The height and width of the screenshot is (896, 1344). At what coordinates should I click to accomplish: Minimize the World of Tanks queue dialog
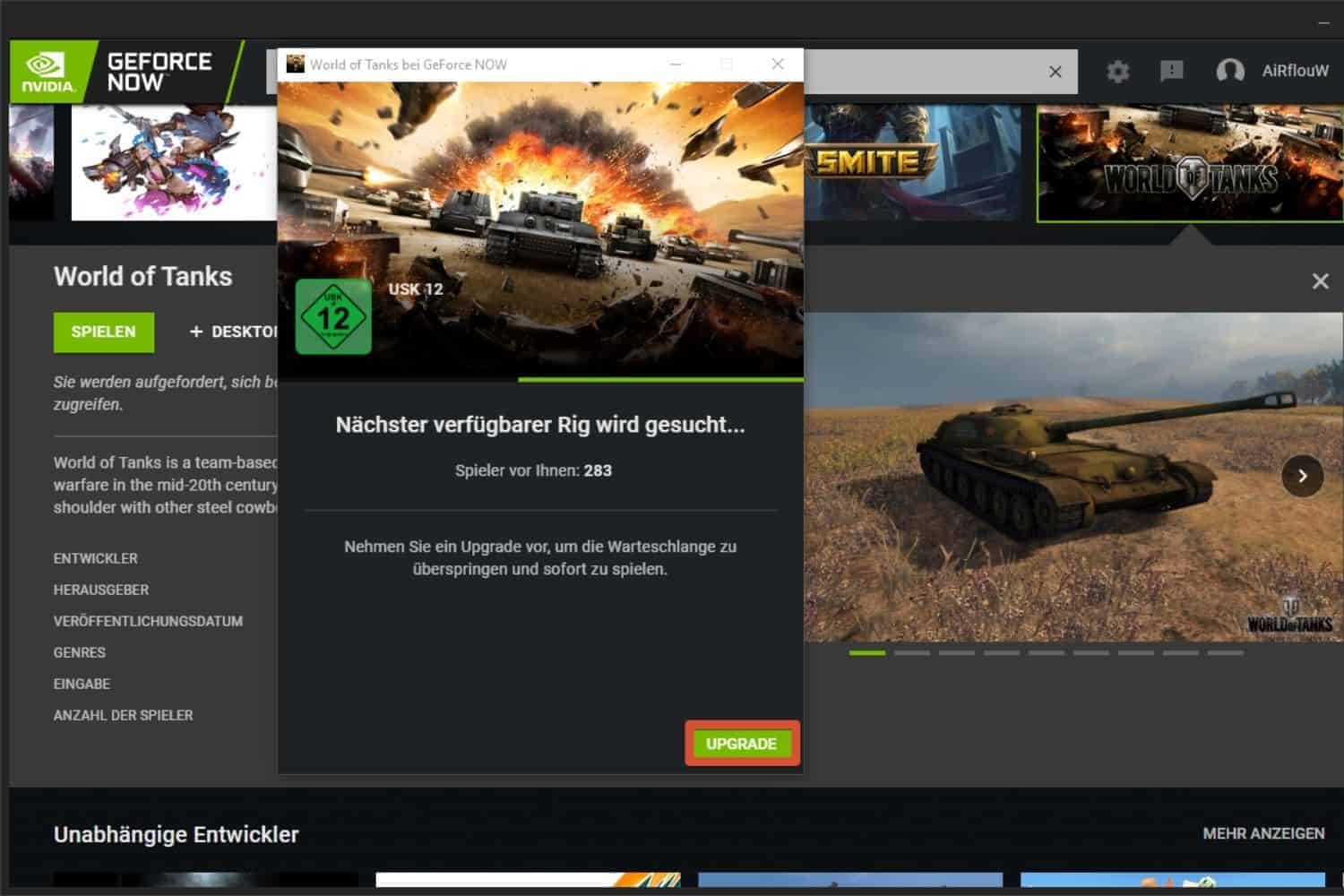click(x=676, y=64)
